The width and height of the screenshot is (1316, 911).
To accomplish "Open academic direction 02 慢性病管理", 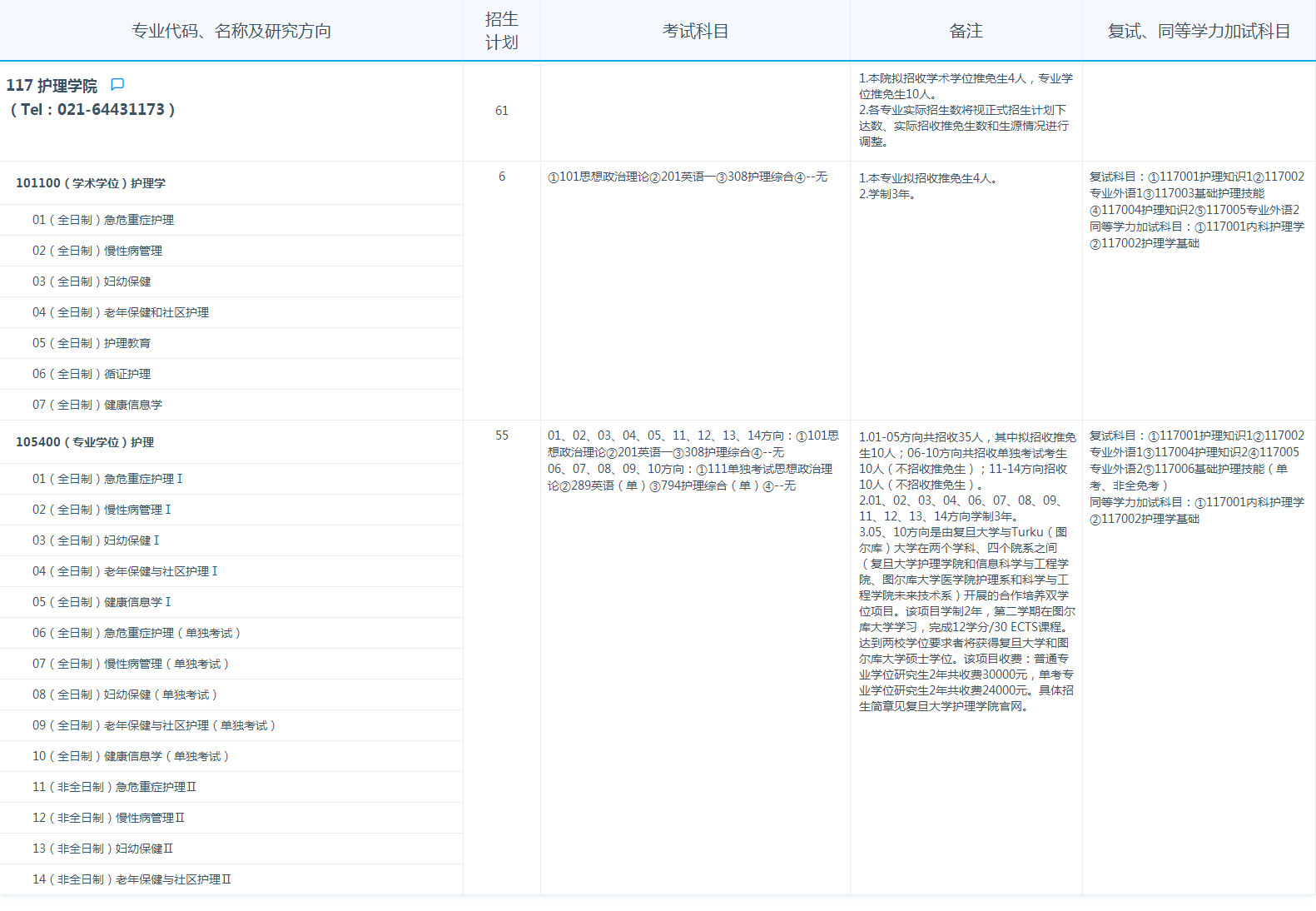I will coord(97,251).
